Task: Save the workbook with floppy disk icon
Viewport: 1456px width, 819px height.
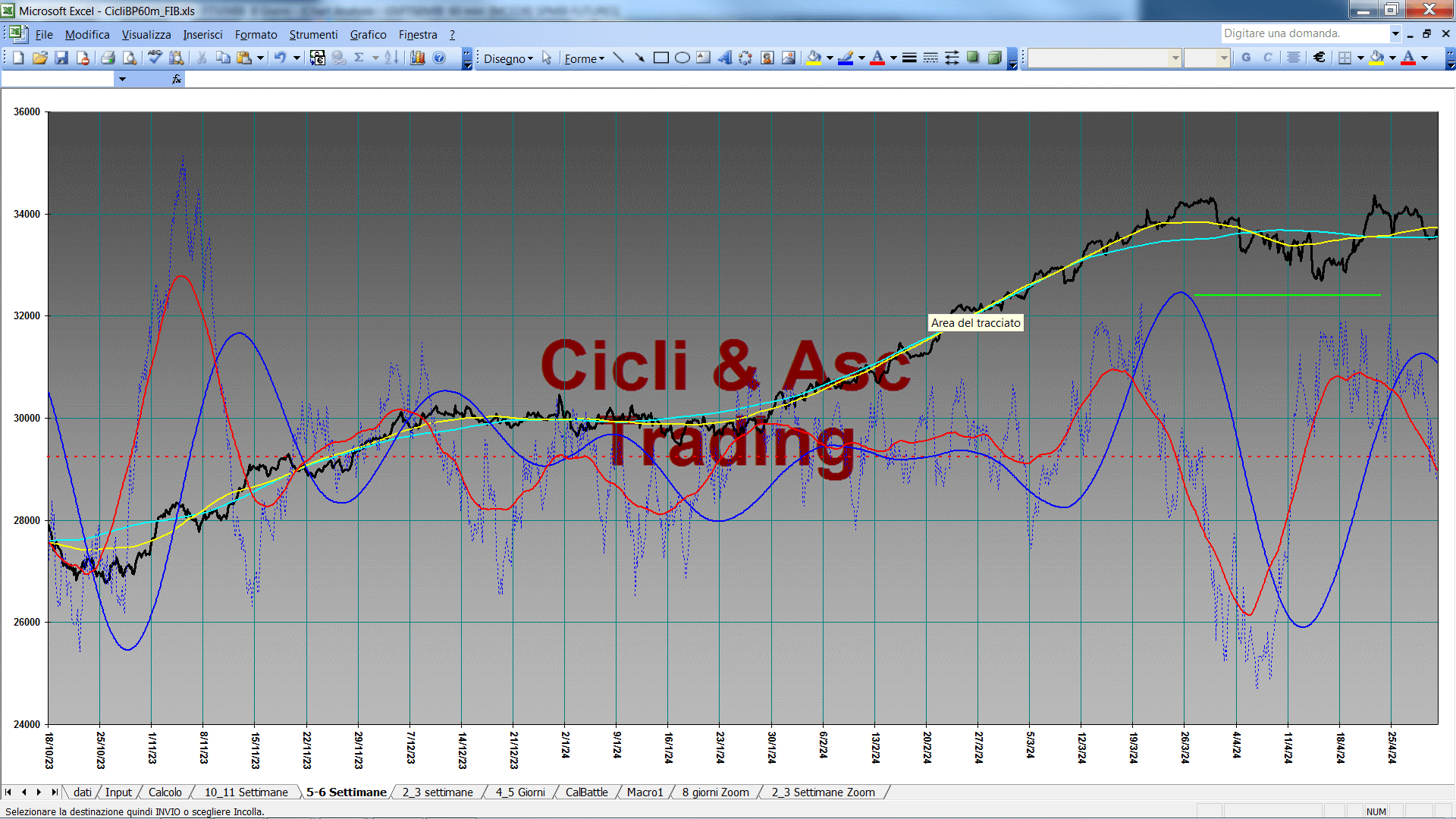Action: click(61, 58)
